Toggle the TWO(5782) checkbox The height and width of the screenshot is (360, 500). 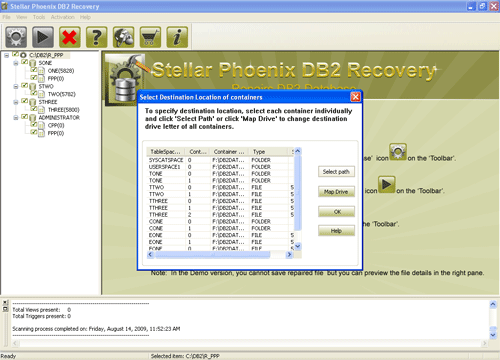coord(33,93)
